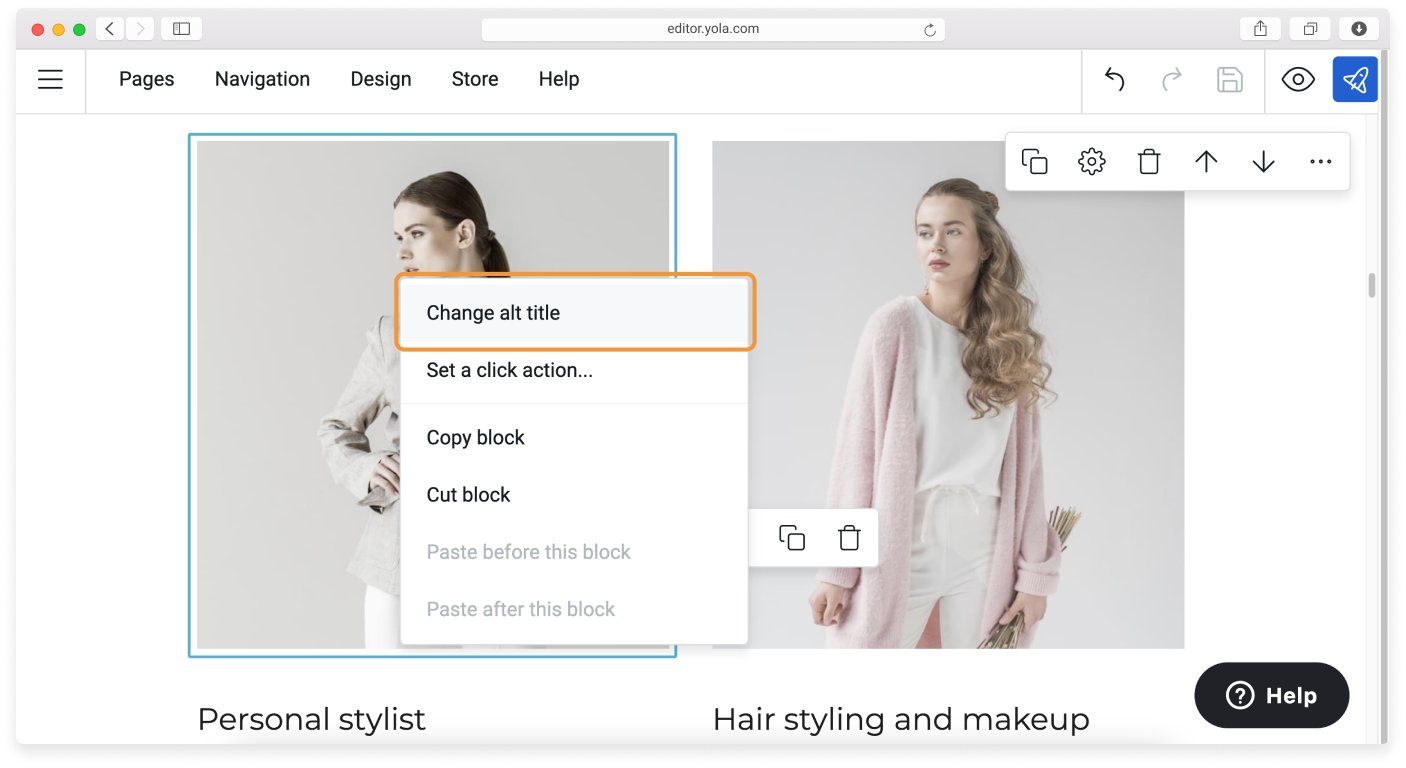Open the Store menu
The height and width of the screenshot is (768, 1406).
pos(474,79)
